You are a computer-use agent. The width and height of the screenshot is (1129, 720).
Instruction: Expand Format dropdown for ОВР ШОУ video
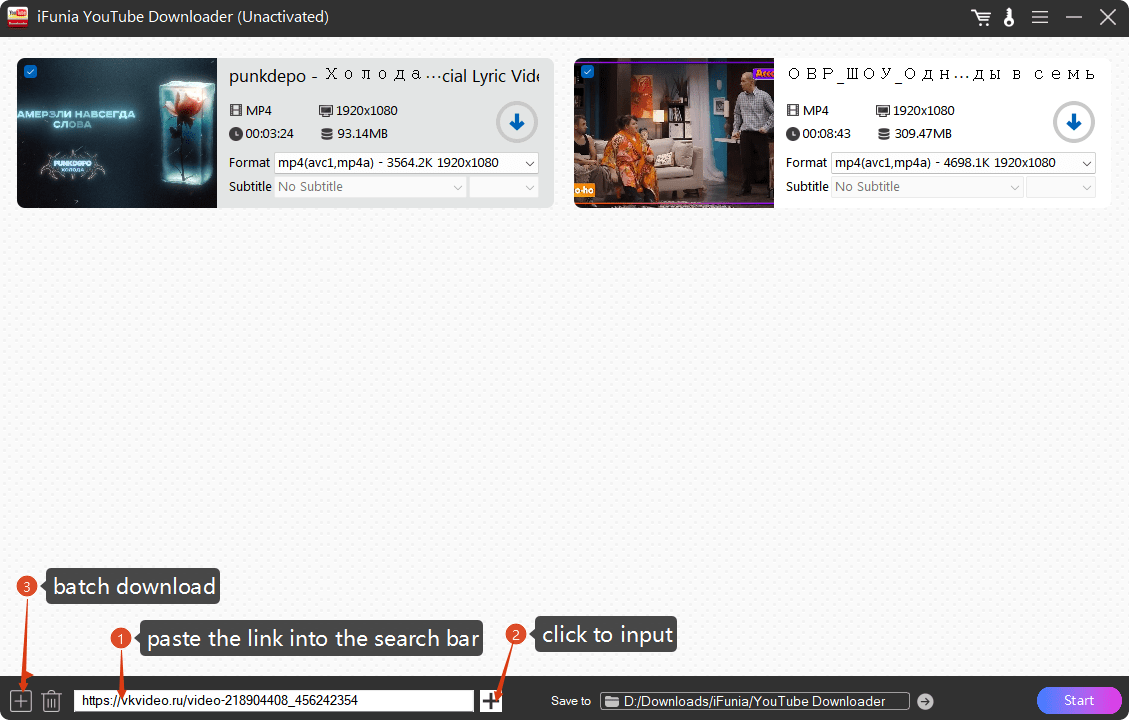coord(963,163)
